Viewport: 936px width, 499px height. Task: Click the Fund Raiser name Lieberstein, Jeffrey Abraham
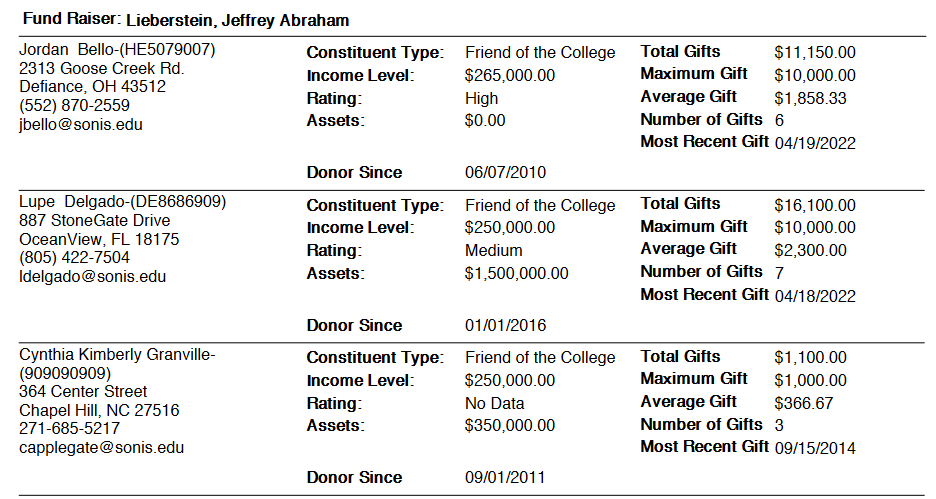tap(237, 20)
